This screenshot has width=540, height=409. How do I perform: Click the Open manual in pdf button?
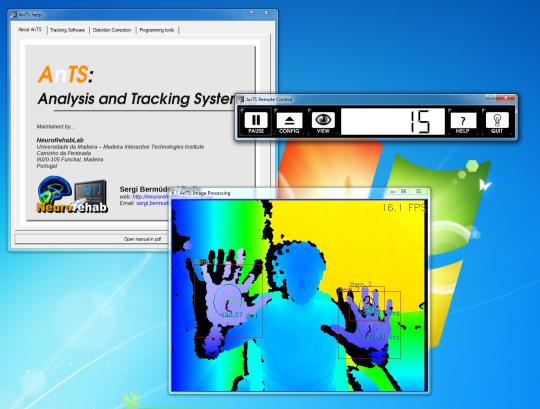click(x=92, y=239)
